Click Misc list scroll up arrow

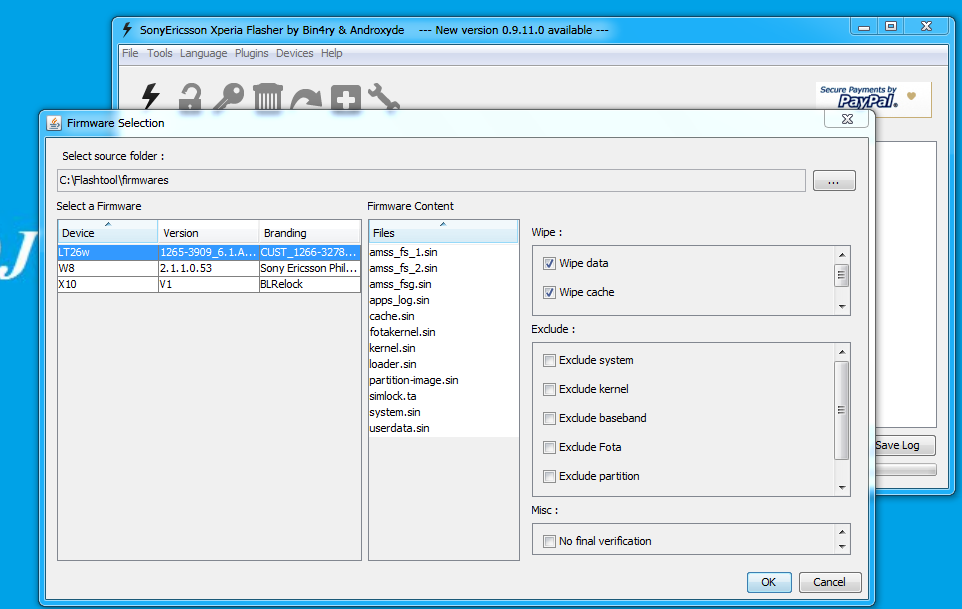842,532
